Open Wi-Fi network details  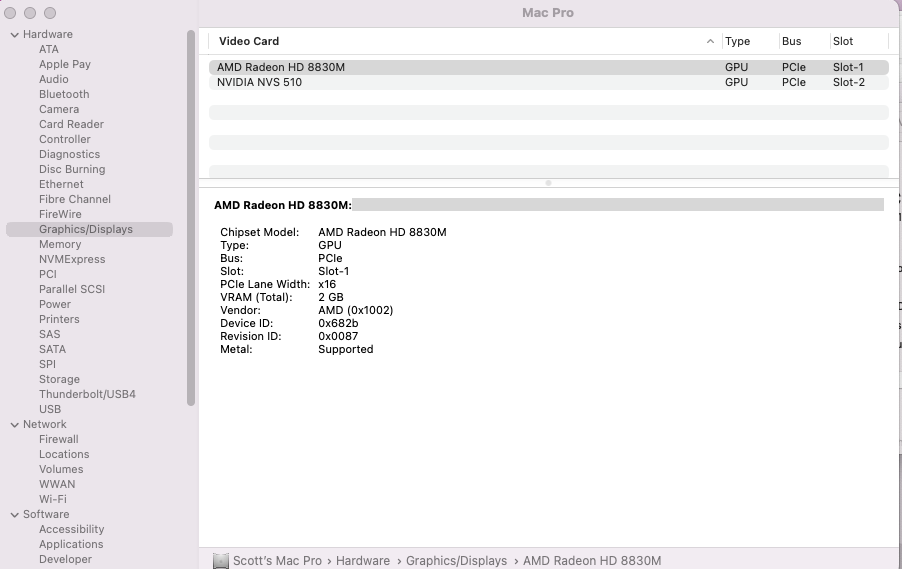coord(53,499)
